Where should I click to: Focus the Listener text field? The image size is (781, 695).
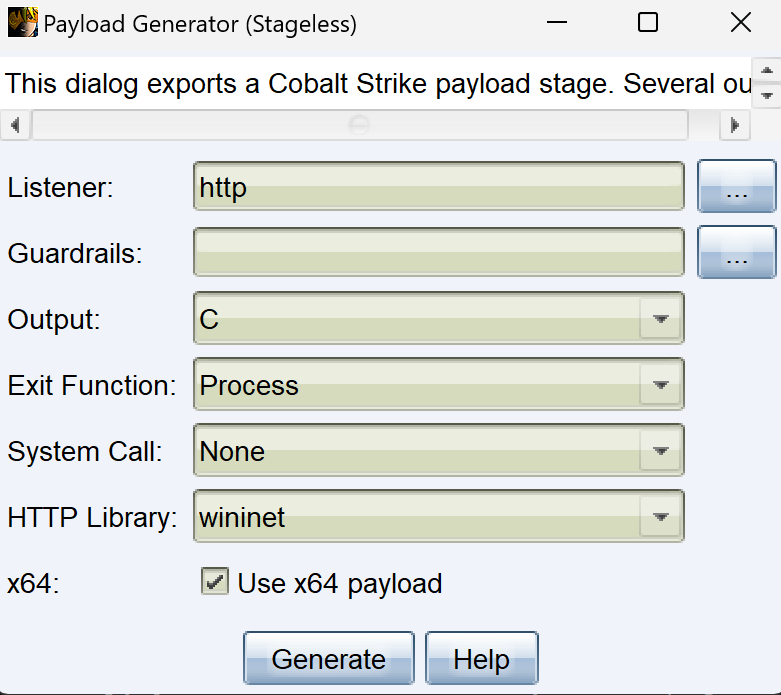(x=438, y=186)
